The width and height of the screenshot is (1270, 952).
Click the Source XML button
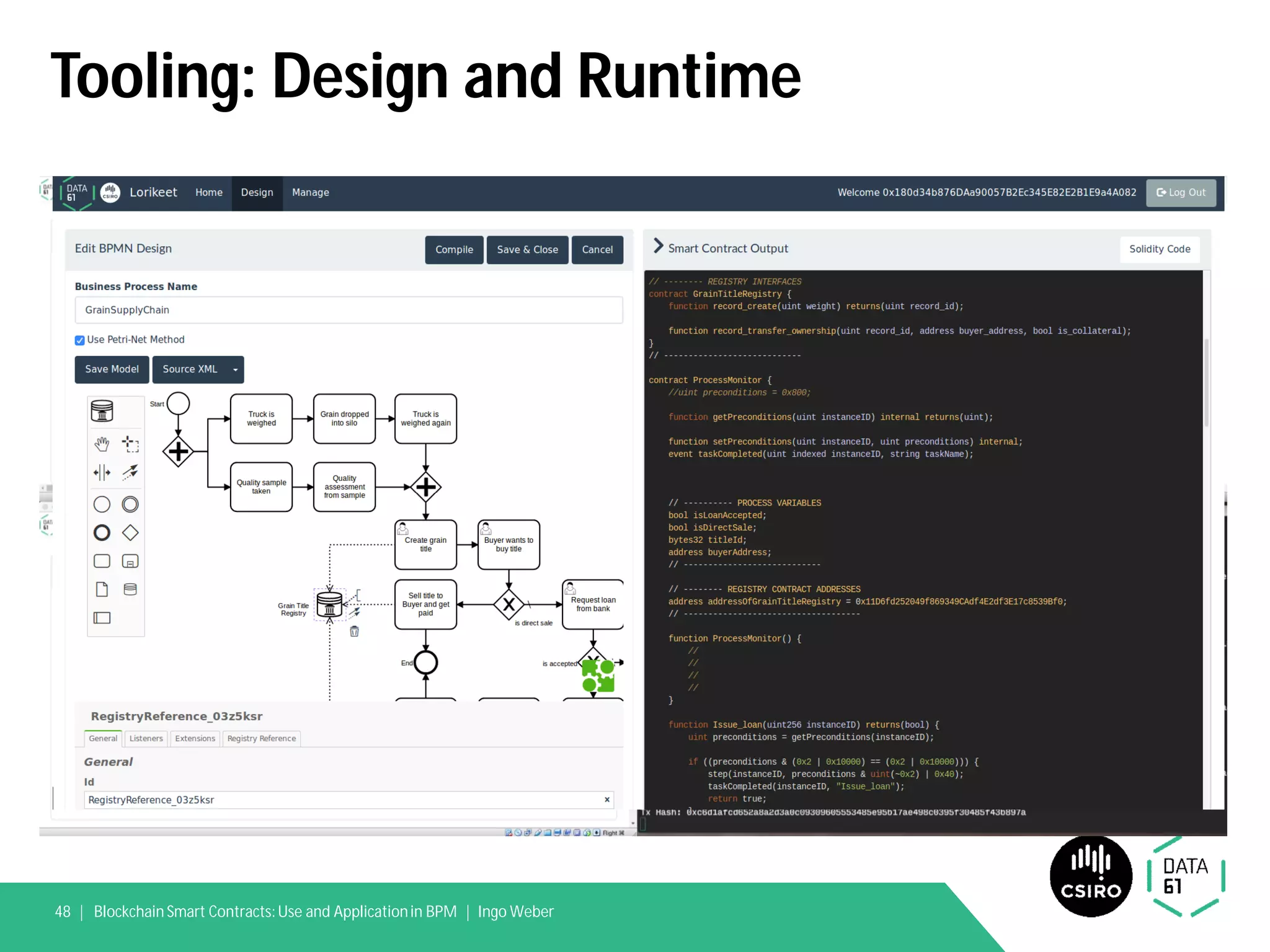pyautogui.click(x=190, y=370)
